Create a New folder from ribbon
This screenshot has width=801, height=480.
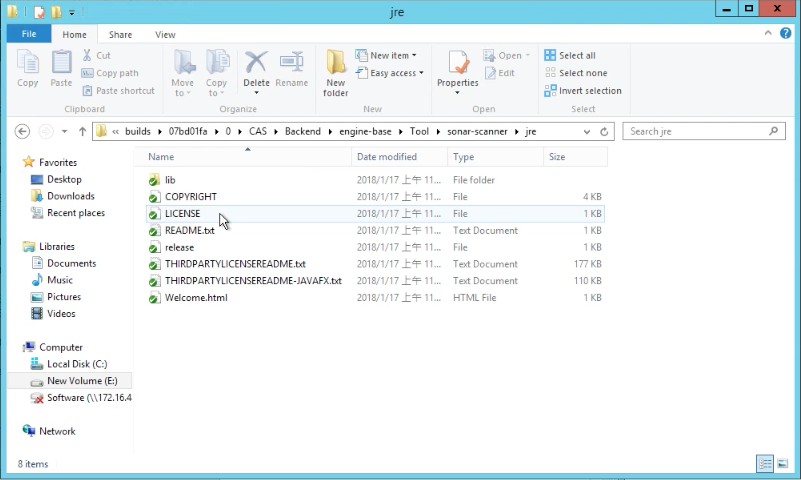(x=336, y=73)
